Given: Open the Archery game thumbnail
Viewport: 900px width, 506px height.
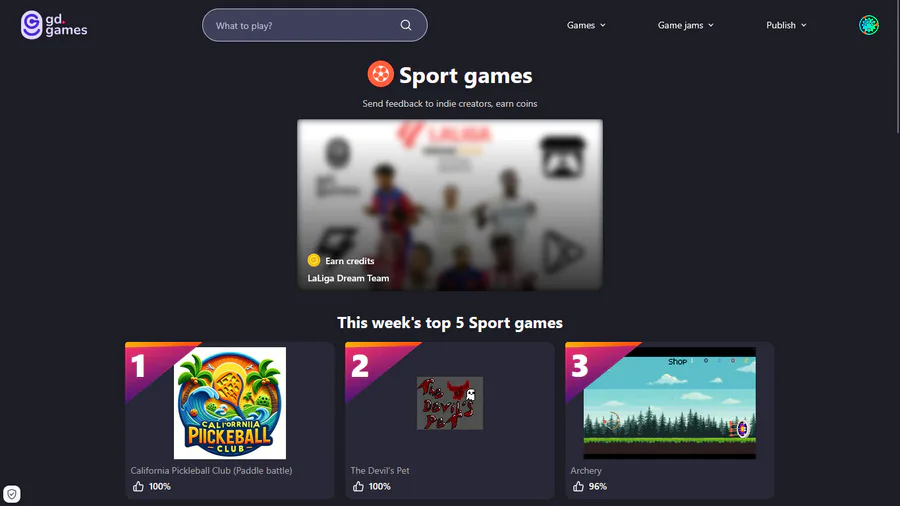Looking at the screenshot, I should [669, 403].
